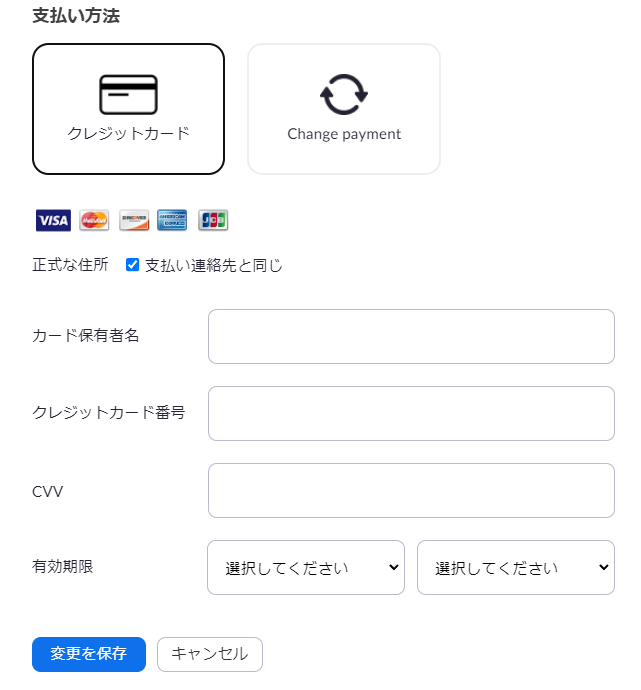This screenshot has height=690, width=641.
Task: Click the American Express logo
Action: (172, 220)
